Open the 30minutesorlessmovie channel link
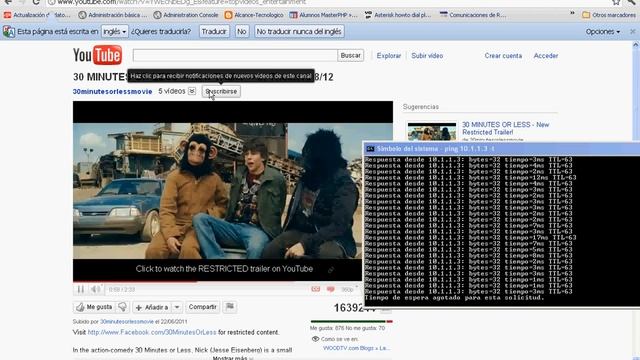 pyautogui.click(x=112, y=91)
